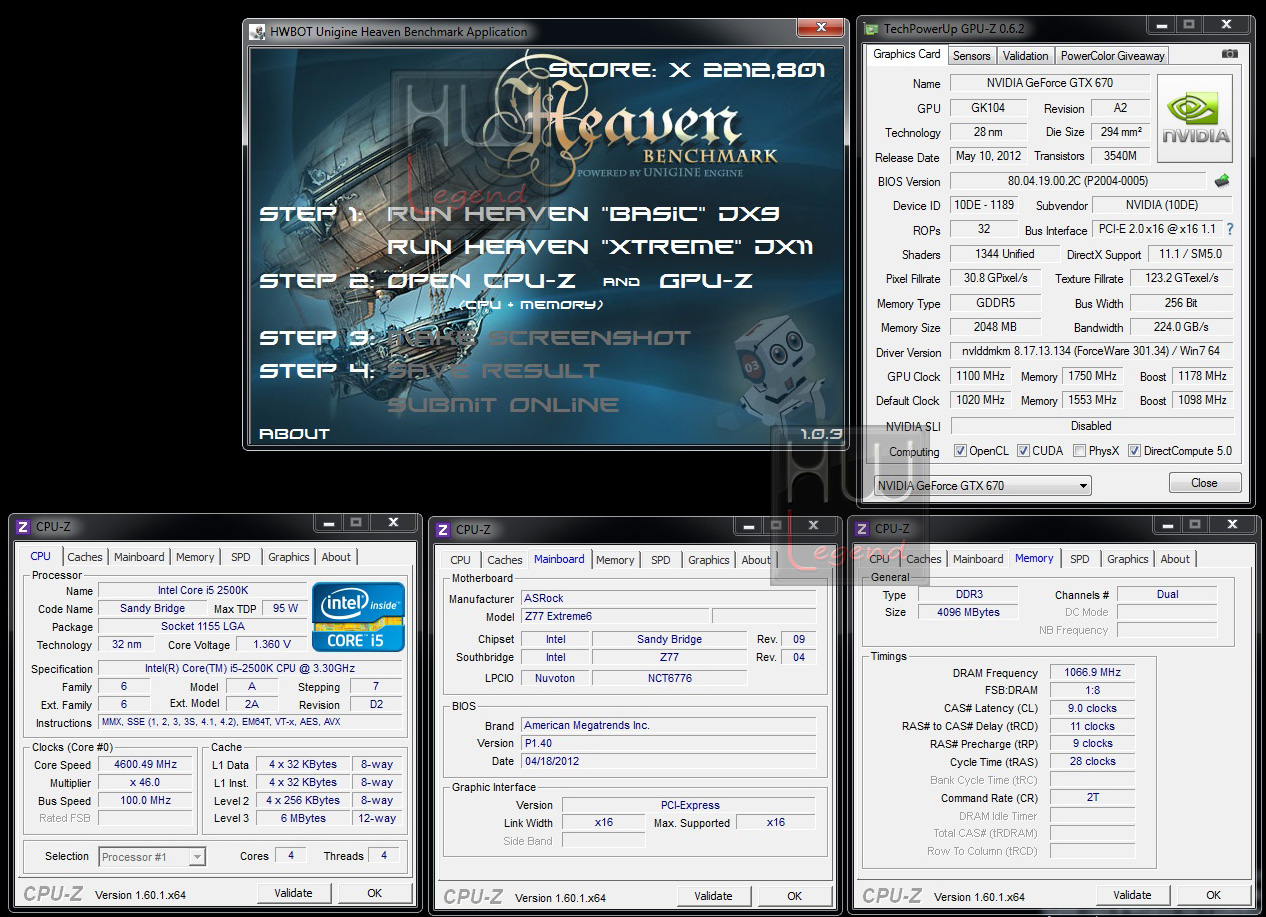1266x917 pixels.
Task: Open Memory tab in the Mainboard window
Action: [615, 560]
